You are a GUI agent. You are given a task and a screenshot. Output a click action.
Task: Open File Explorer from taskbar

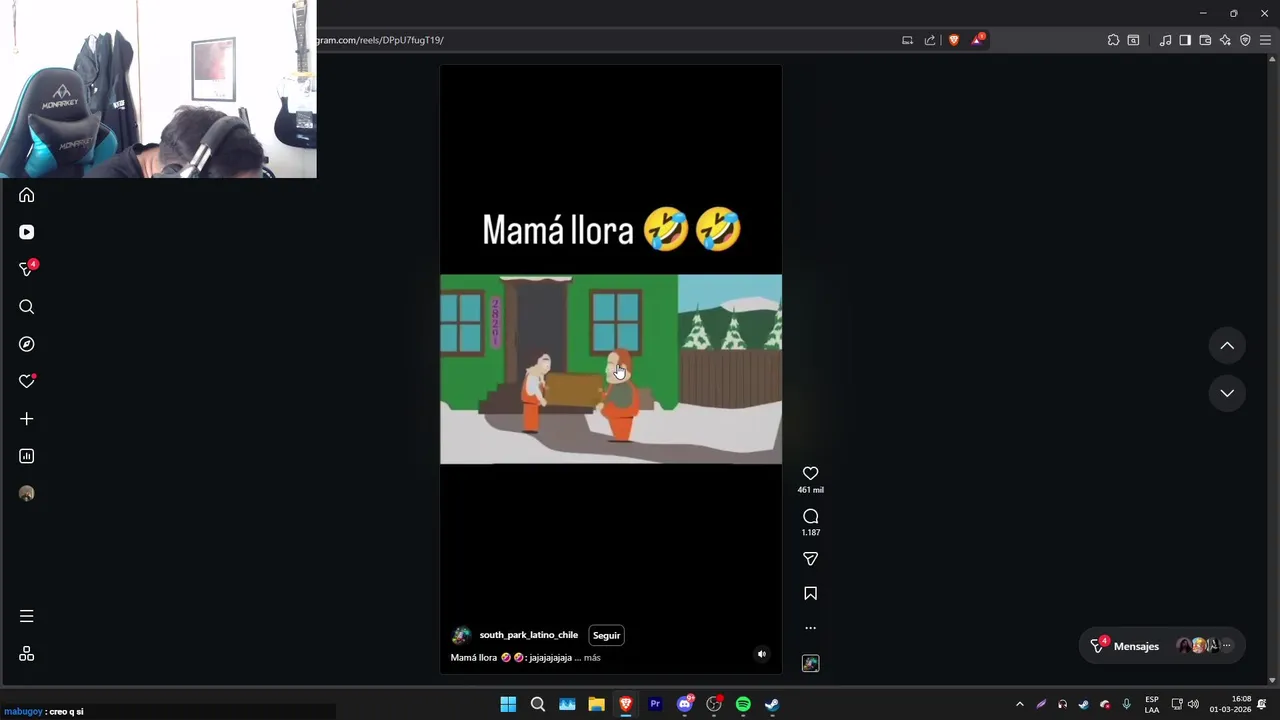click(x=596, y=704)
